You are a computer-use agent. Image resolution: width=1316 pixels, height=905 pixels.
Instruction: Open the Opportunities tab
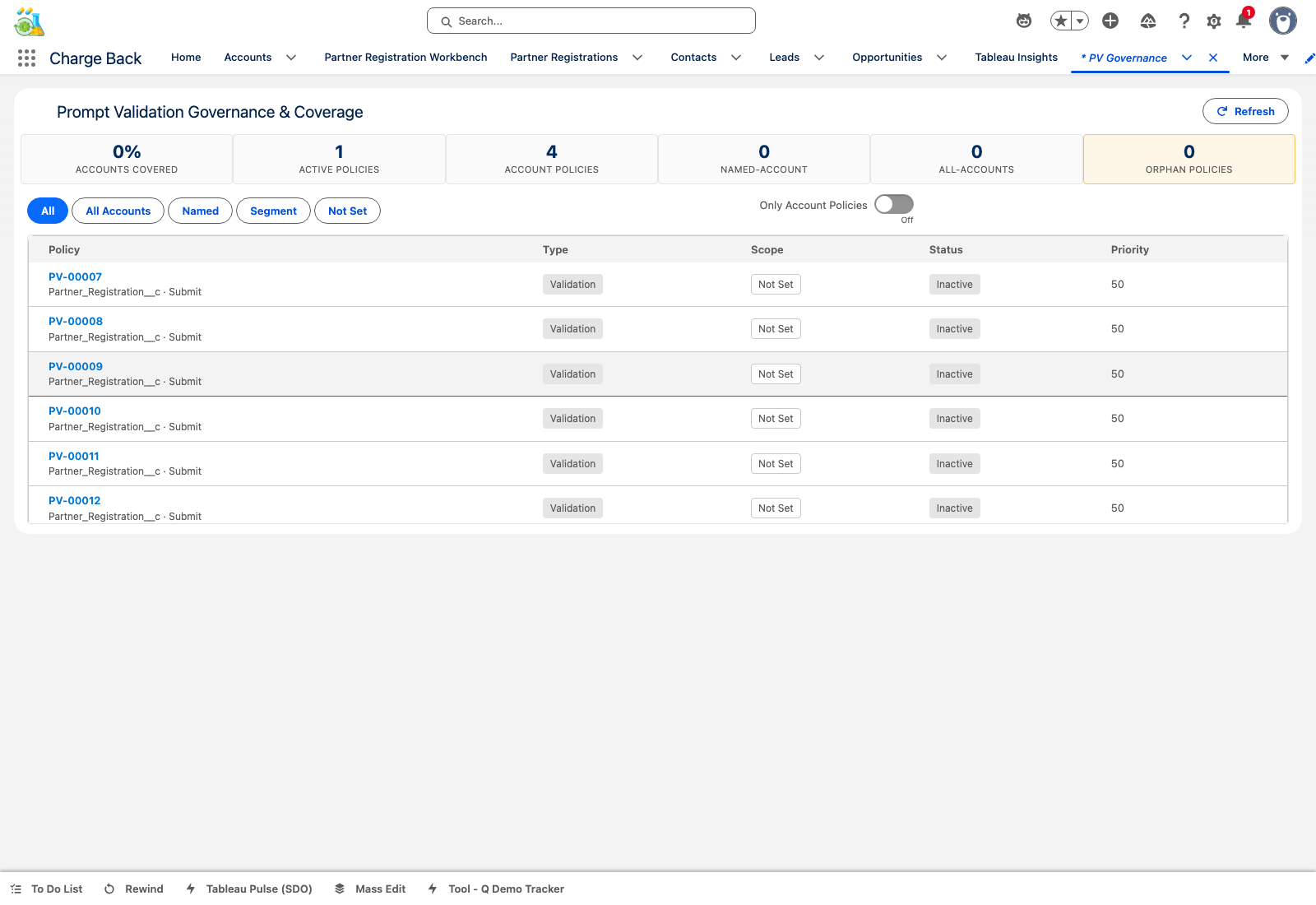tap(887, 58)
